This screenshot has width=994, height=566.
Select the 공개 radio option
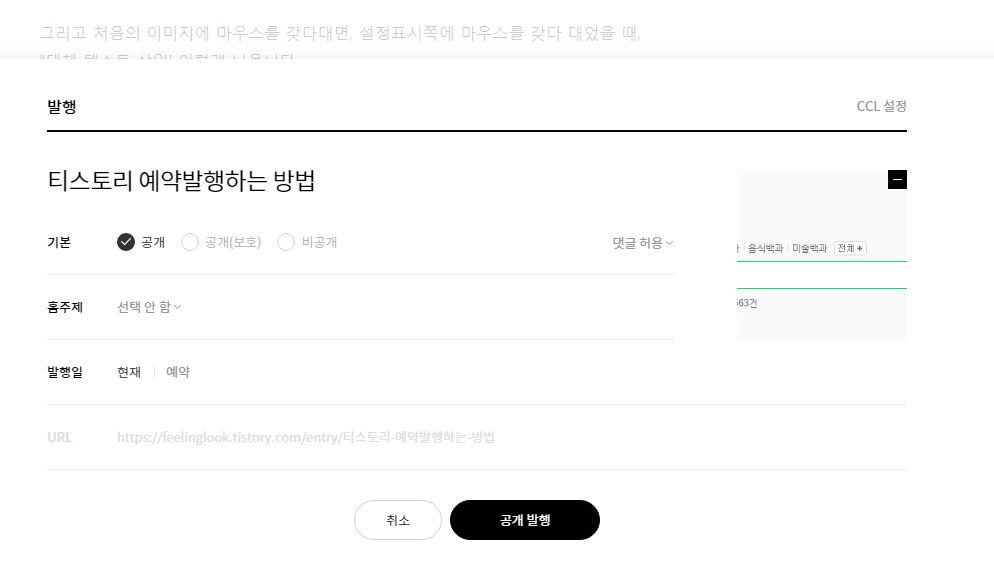point(141,242)
